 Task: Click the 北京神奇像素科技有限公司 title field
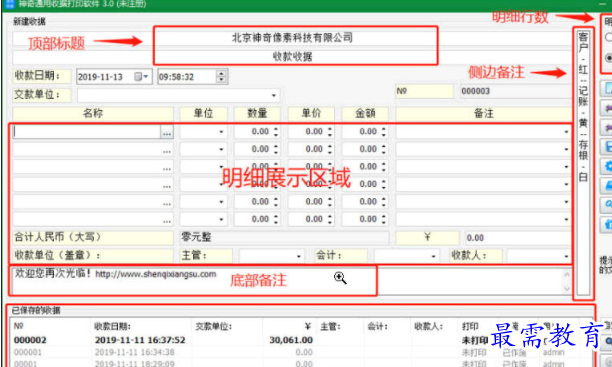tap(292, 38)
